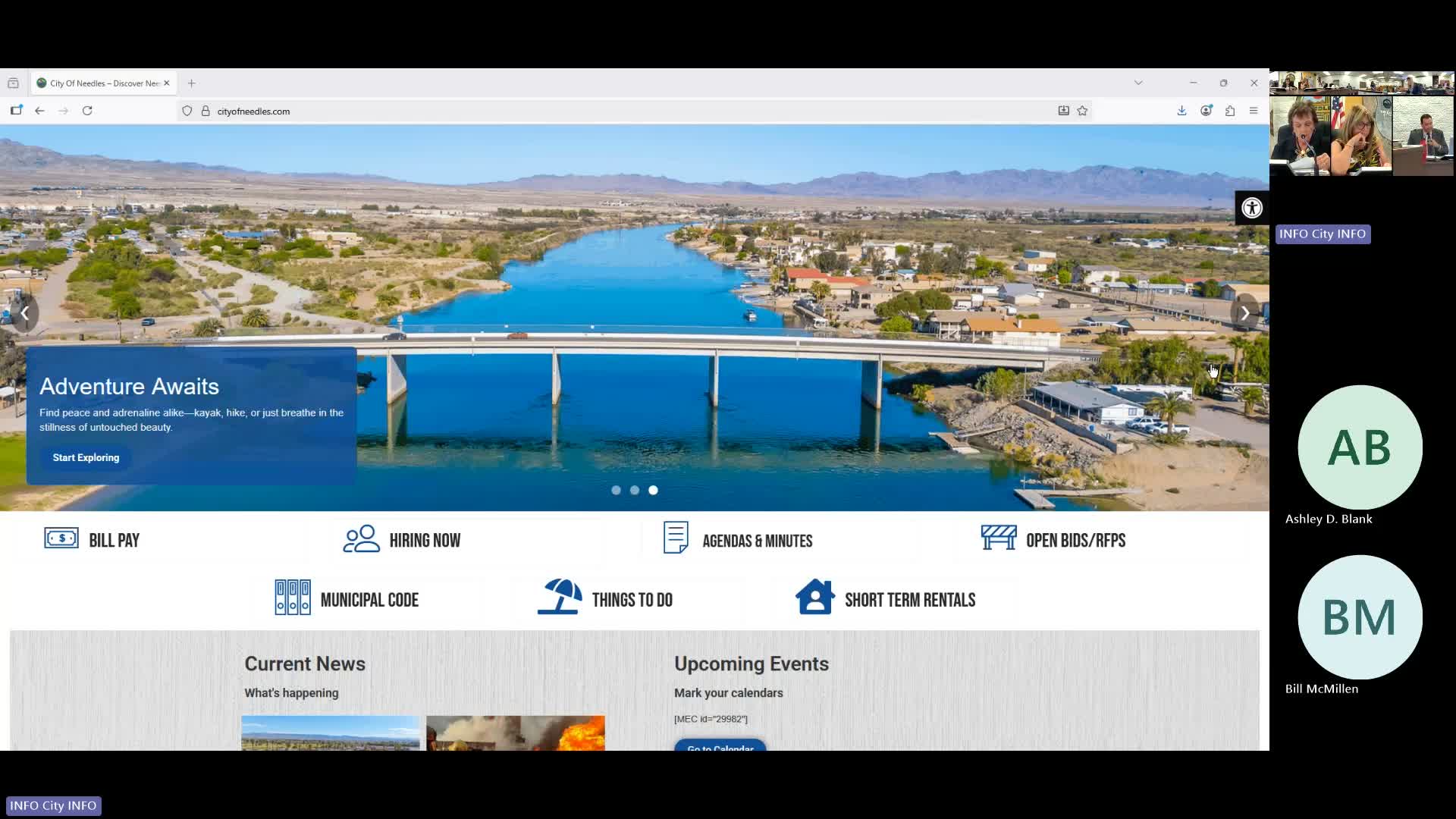Click the Bill Pay money icon

coord(61,538)
